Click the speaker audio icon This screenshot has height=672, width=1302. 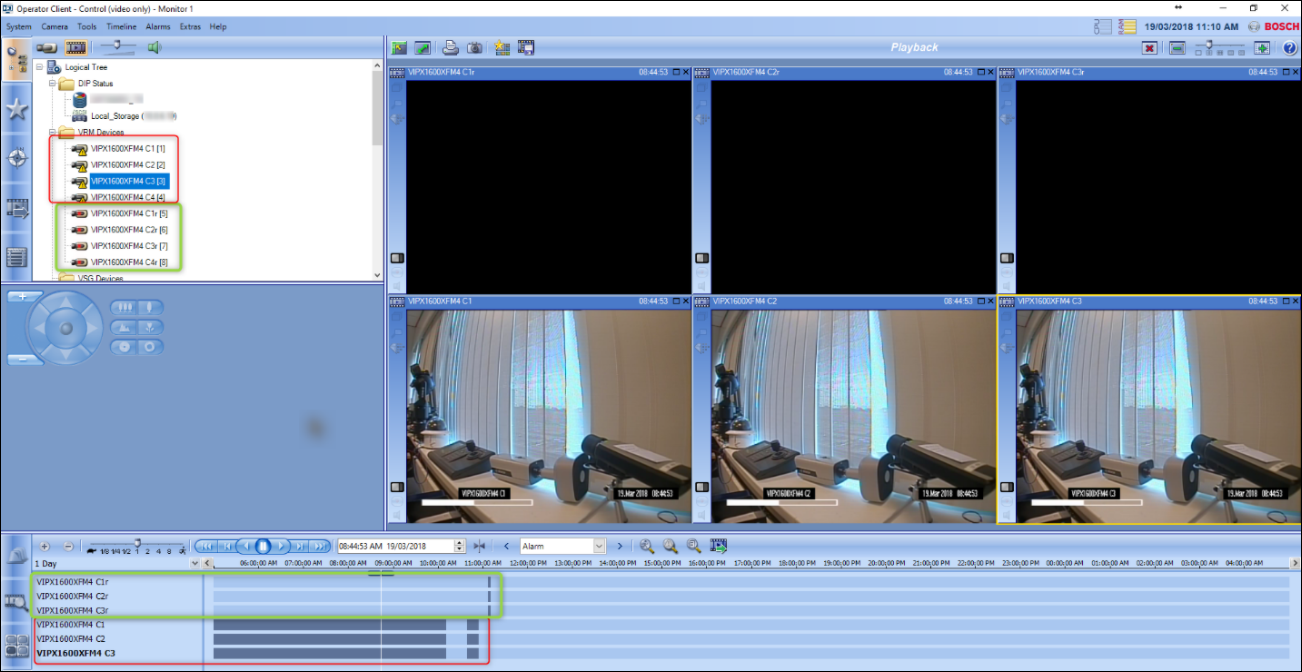click(x=155, y=47)
